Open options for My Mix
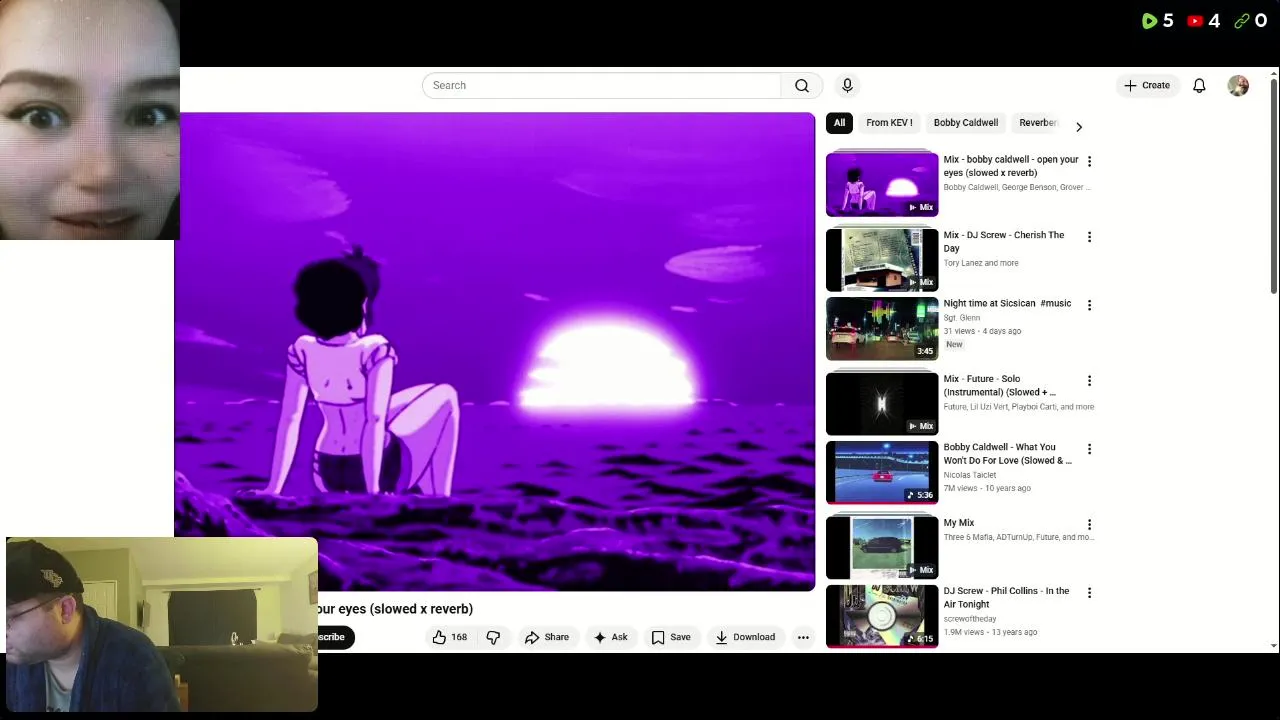Viewport: 1280px width, 720px height. (x=1089, y=525)
